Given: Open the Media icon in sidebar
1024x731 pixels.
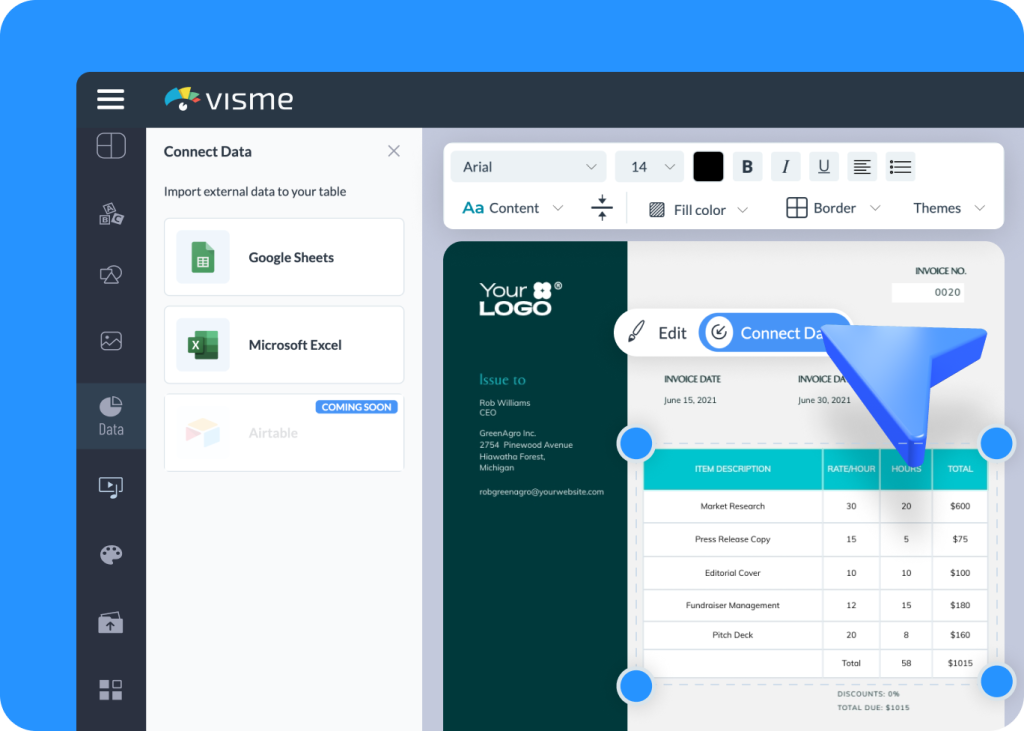Looking at the screenshot, I should pos(110,487).
